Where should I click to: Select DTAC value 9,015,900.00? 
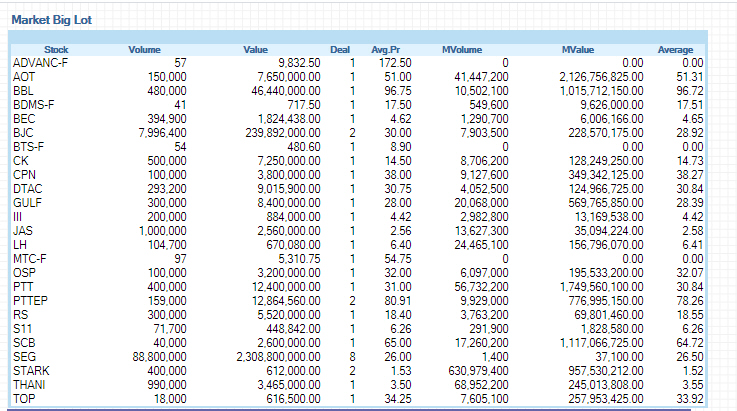[289, 189]
